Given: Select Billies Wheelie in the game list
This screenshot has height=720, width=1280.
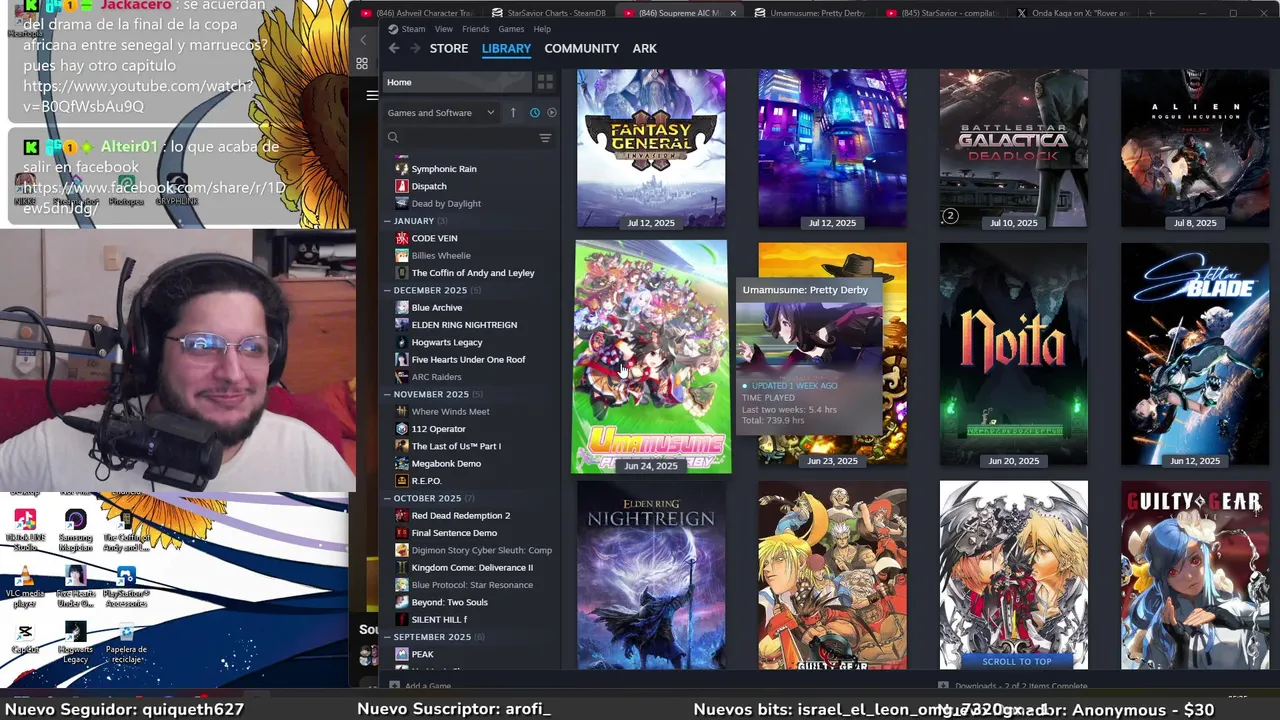Looking at the screenshot, I should pyautogui.click(x=440, y=255).
